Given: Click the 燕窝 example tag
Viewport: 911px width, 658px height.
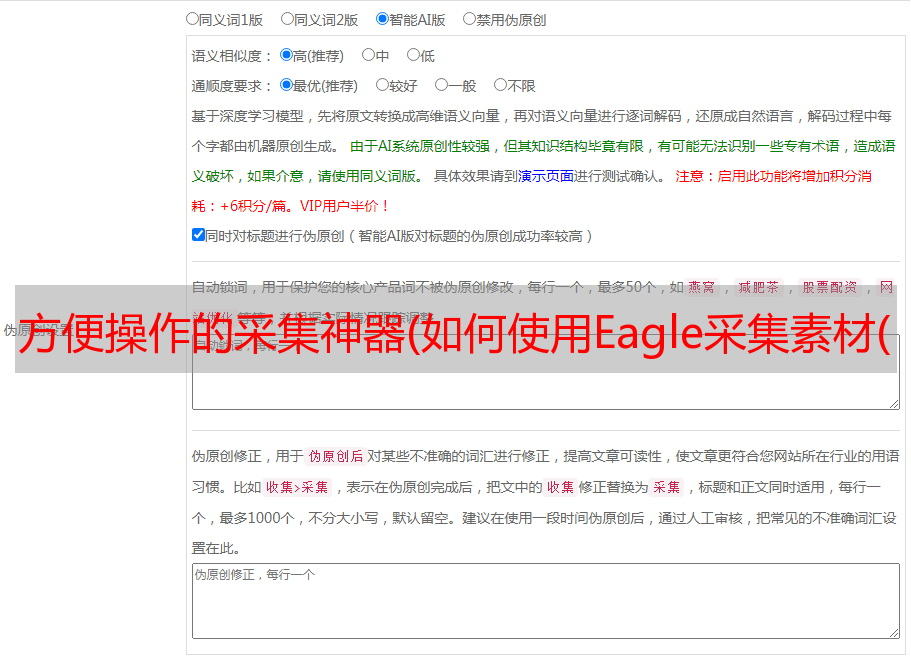Looking at the screenshot, I should click(701, 287).
